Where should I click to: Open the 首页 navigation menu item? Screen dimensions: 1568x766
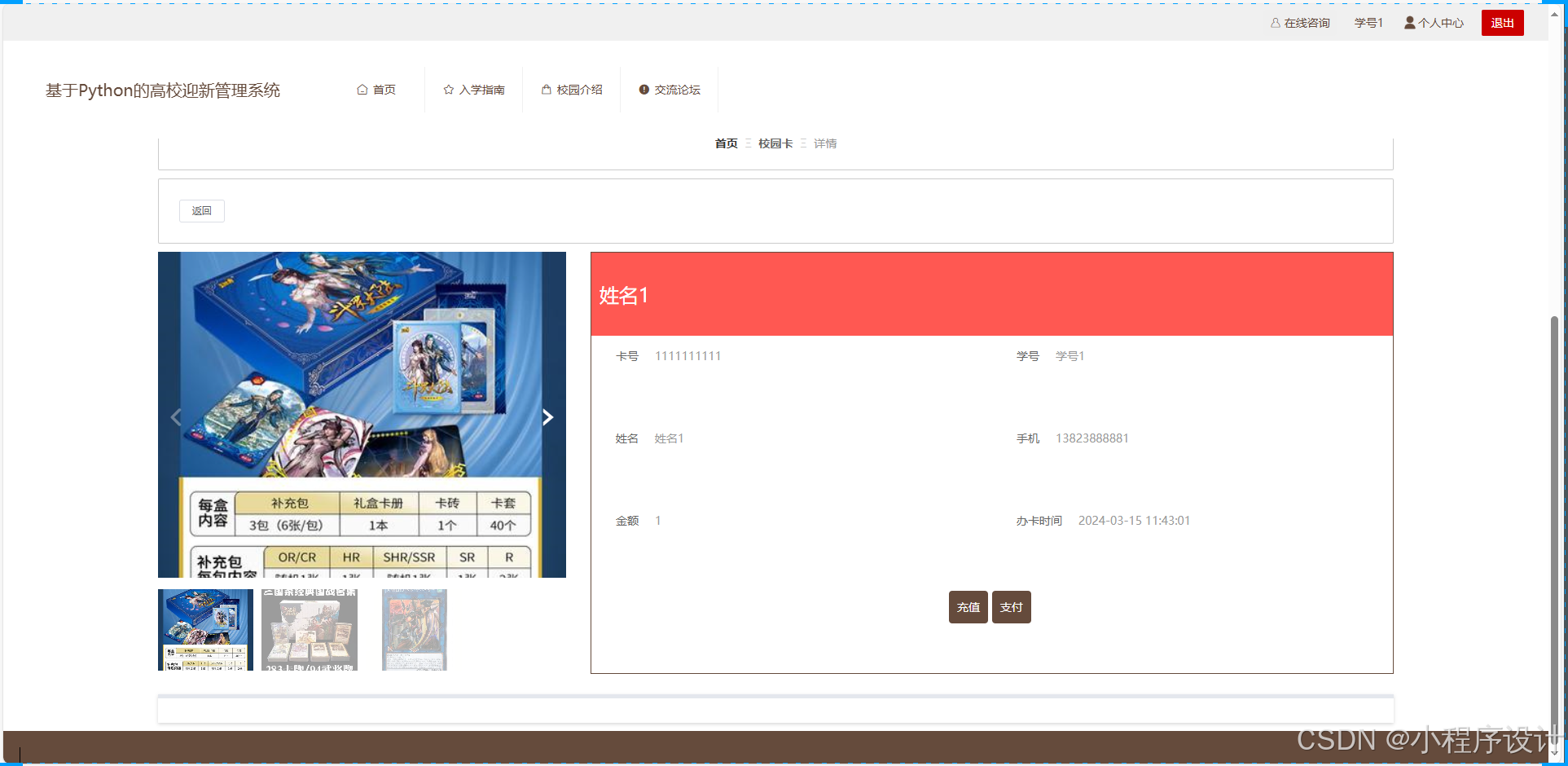[376, 90]
